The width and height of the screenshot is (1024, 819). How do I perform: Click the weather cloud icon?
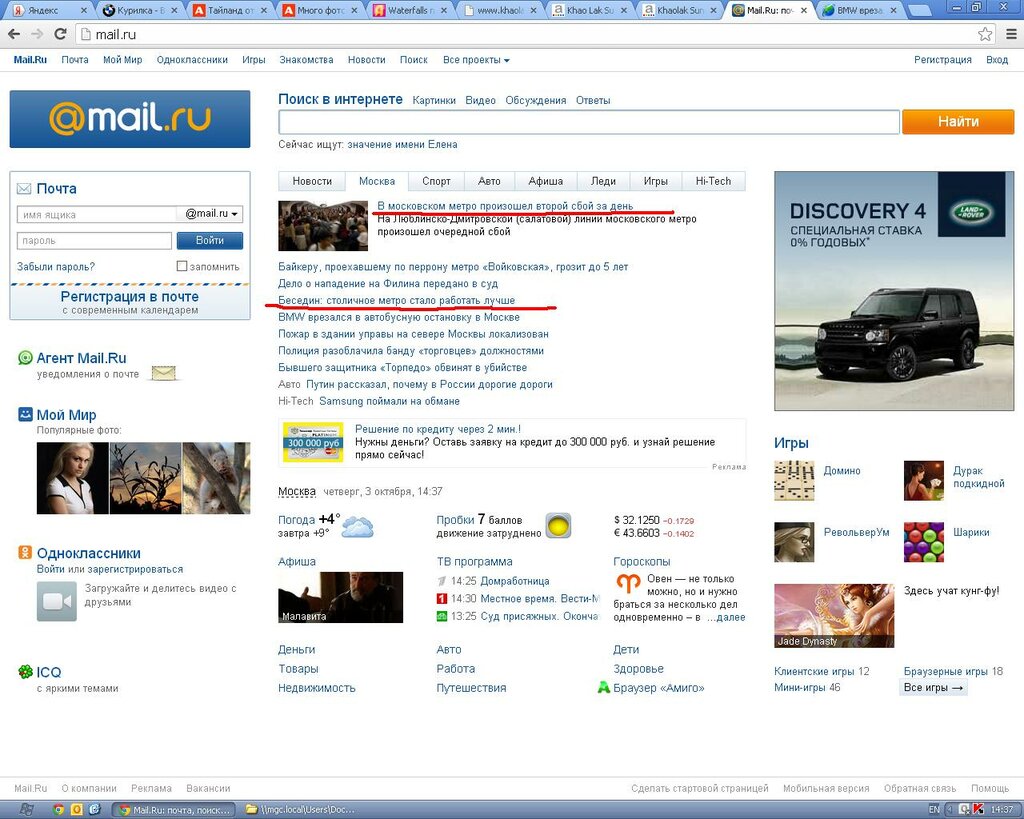[357, 526]
